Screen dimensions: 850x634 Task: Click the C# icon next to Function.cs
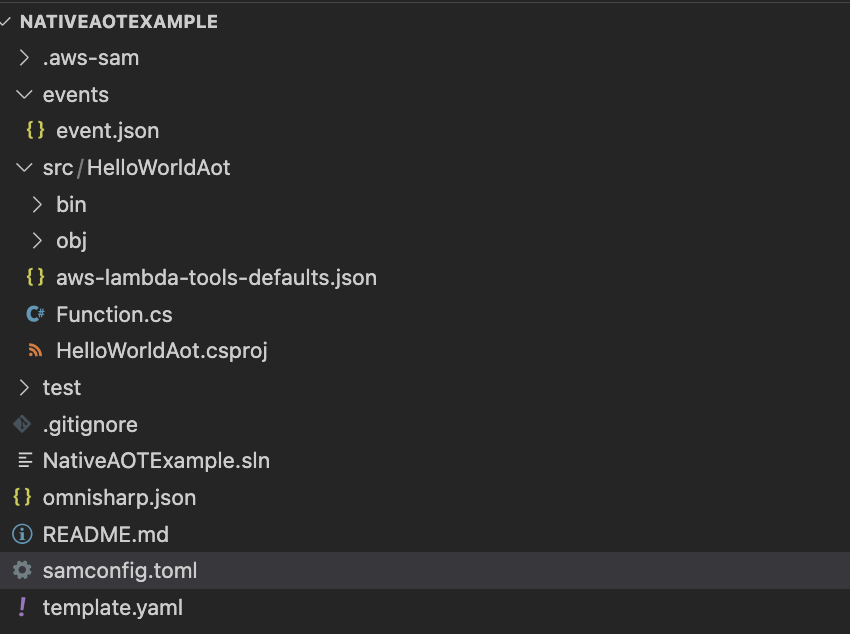click(x=36, y=314)
